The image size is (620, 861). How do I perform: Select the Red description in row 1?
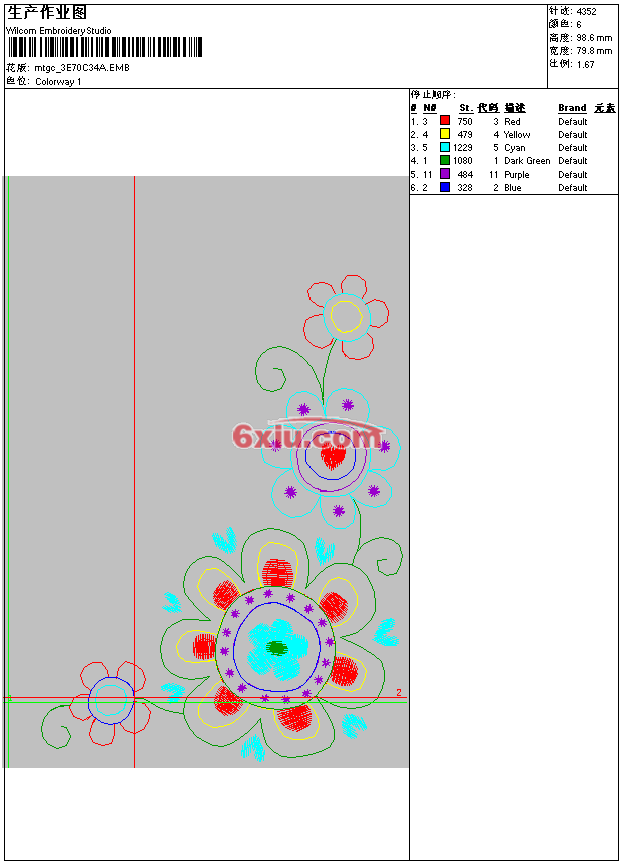click(x=512, y=121)
